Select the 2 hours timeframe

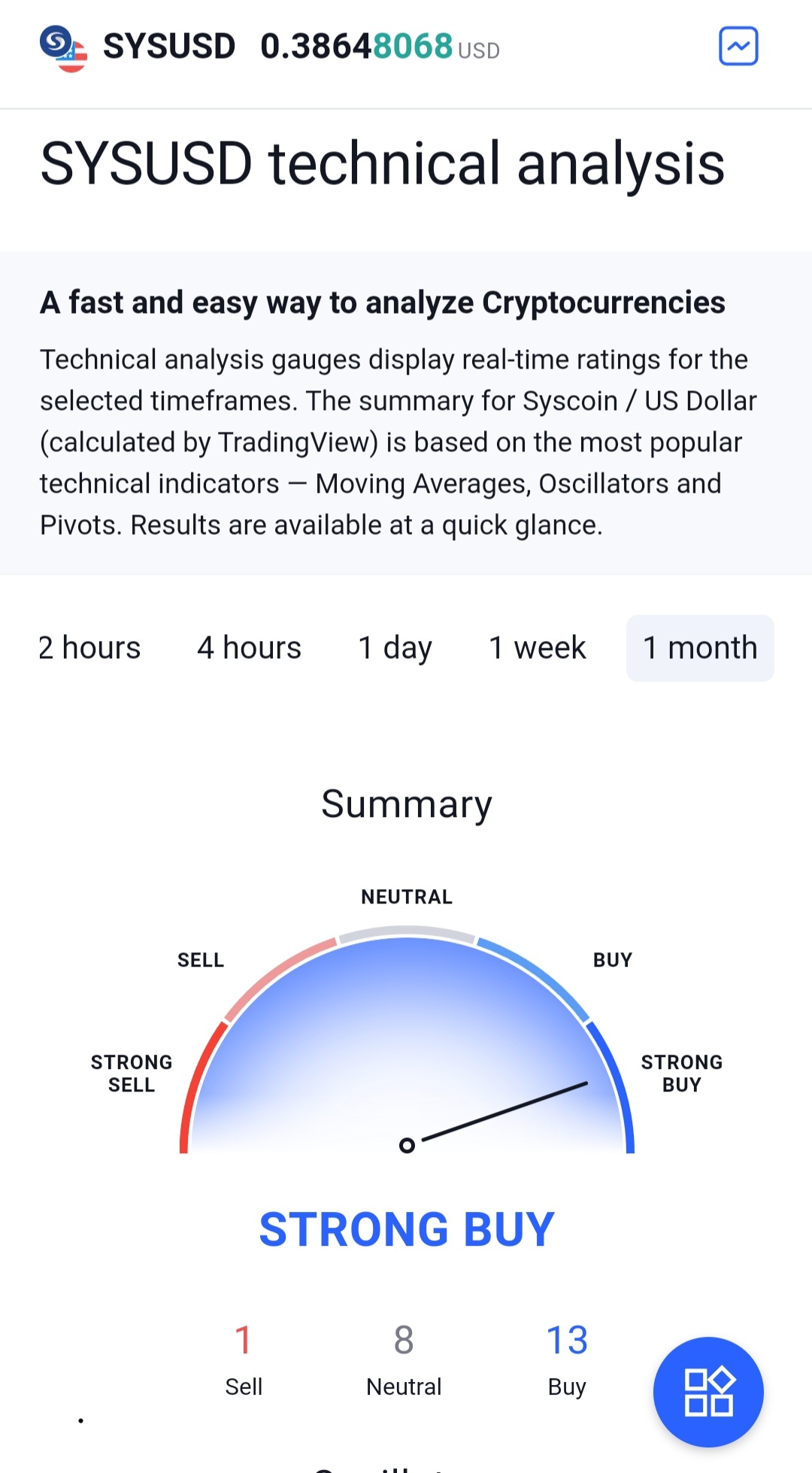tap(89, 648)
